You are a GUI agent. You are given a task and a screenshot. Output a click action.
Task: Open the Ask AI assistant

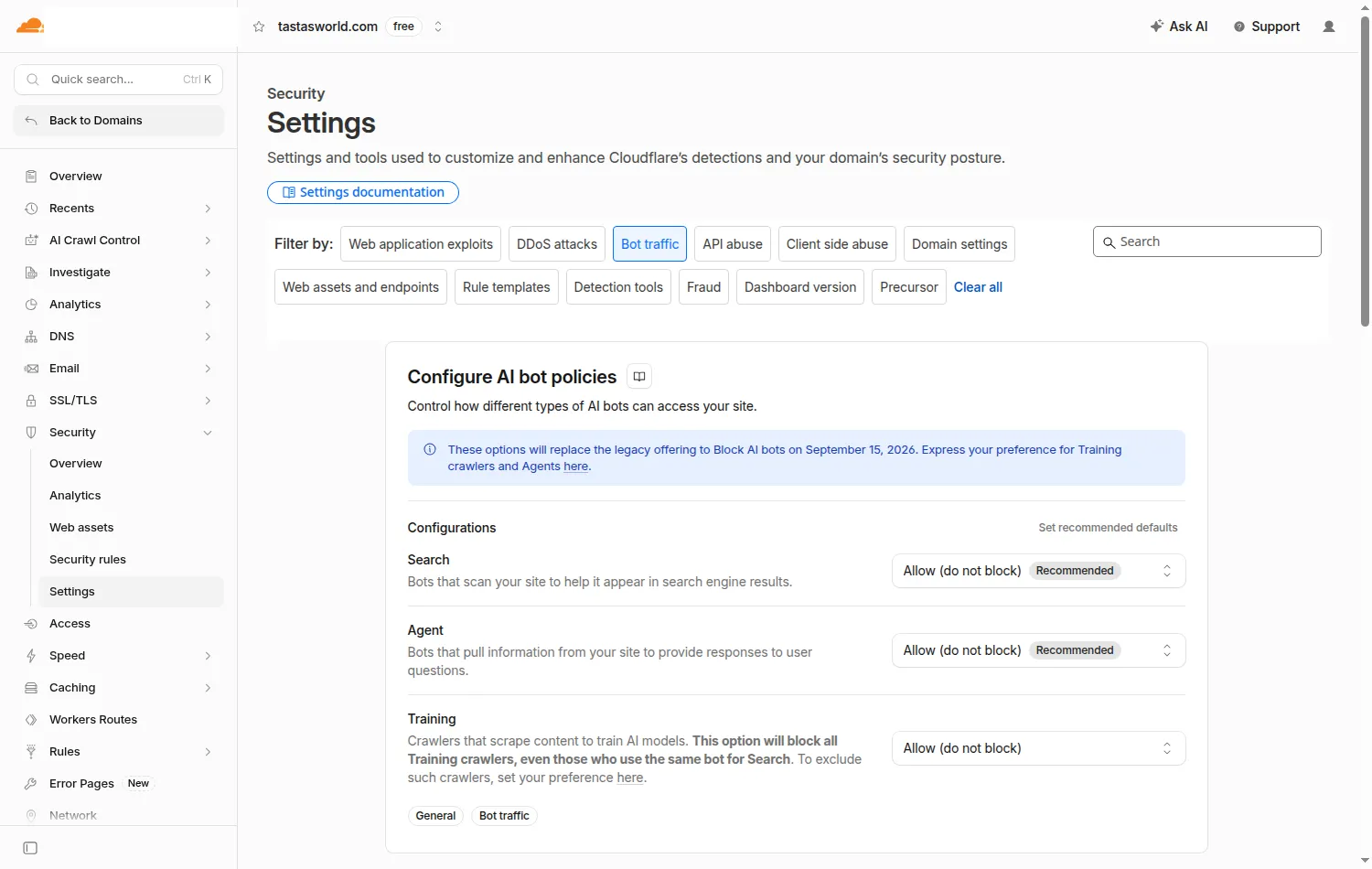[x=1179, y=27]
